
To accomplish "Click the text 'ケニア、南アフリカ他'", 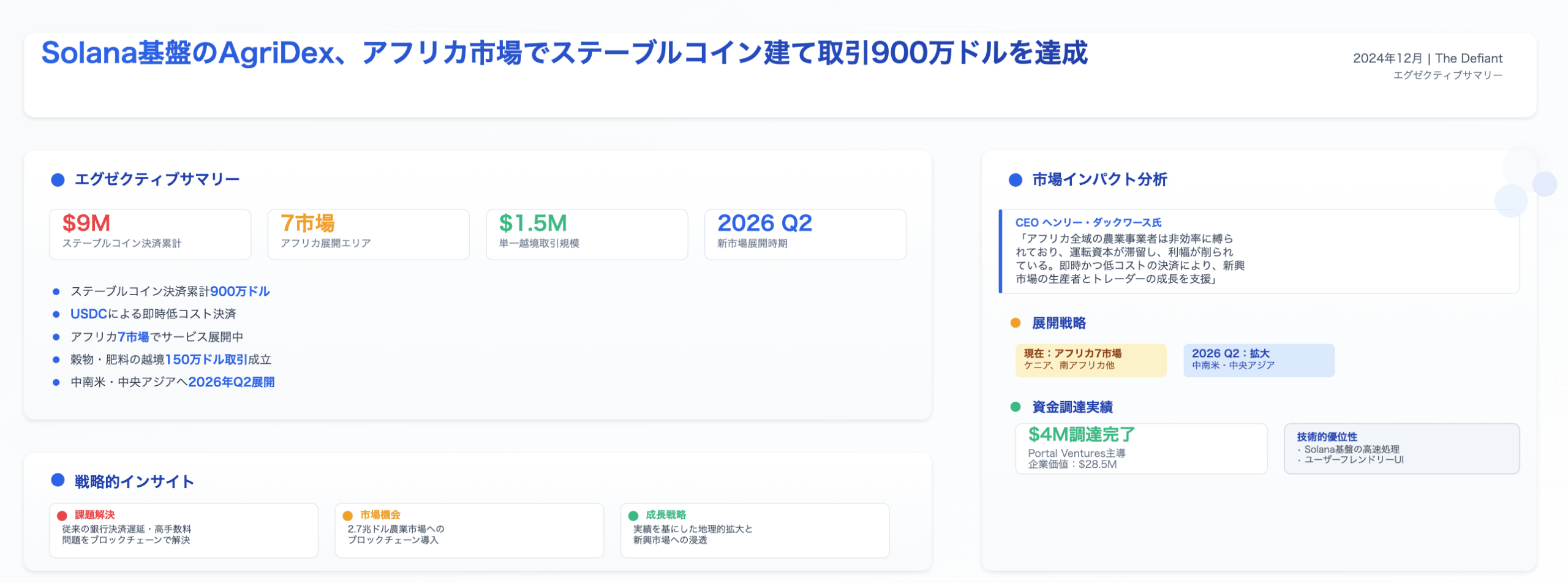I will coord(1069,366).
